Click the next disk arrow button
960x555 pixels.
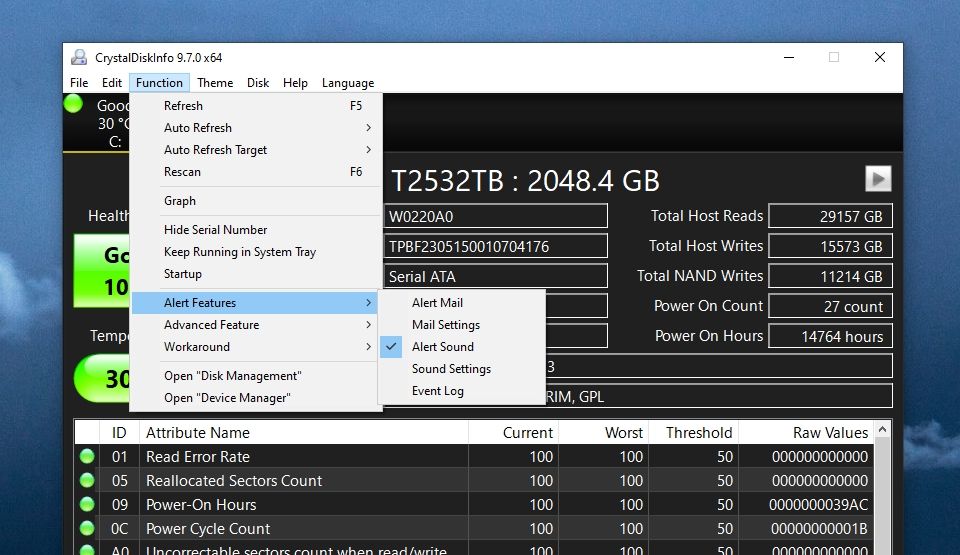[878, 179]
